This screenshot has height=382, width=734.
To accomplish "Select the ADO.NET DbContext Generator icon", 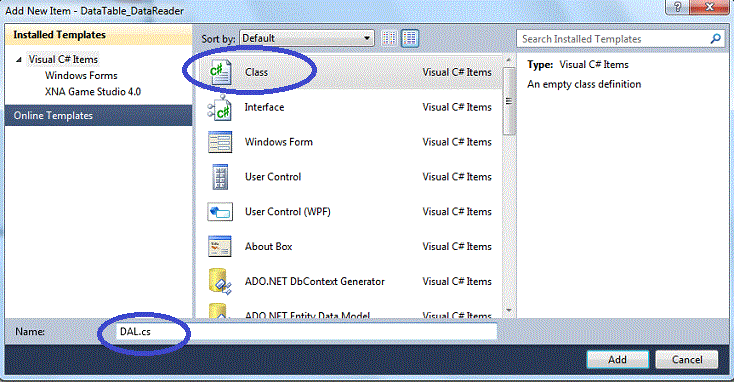I will pos(220,281).
